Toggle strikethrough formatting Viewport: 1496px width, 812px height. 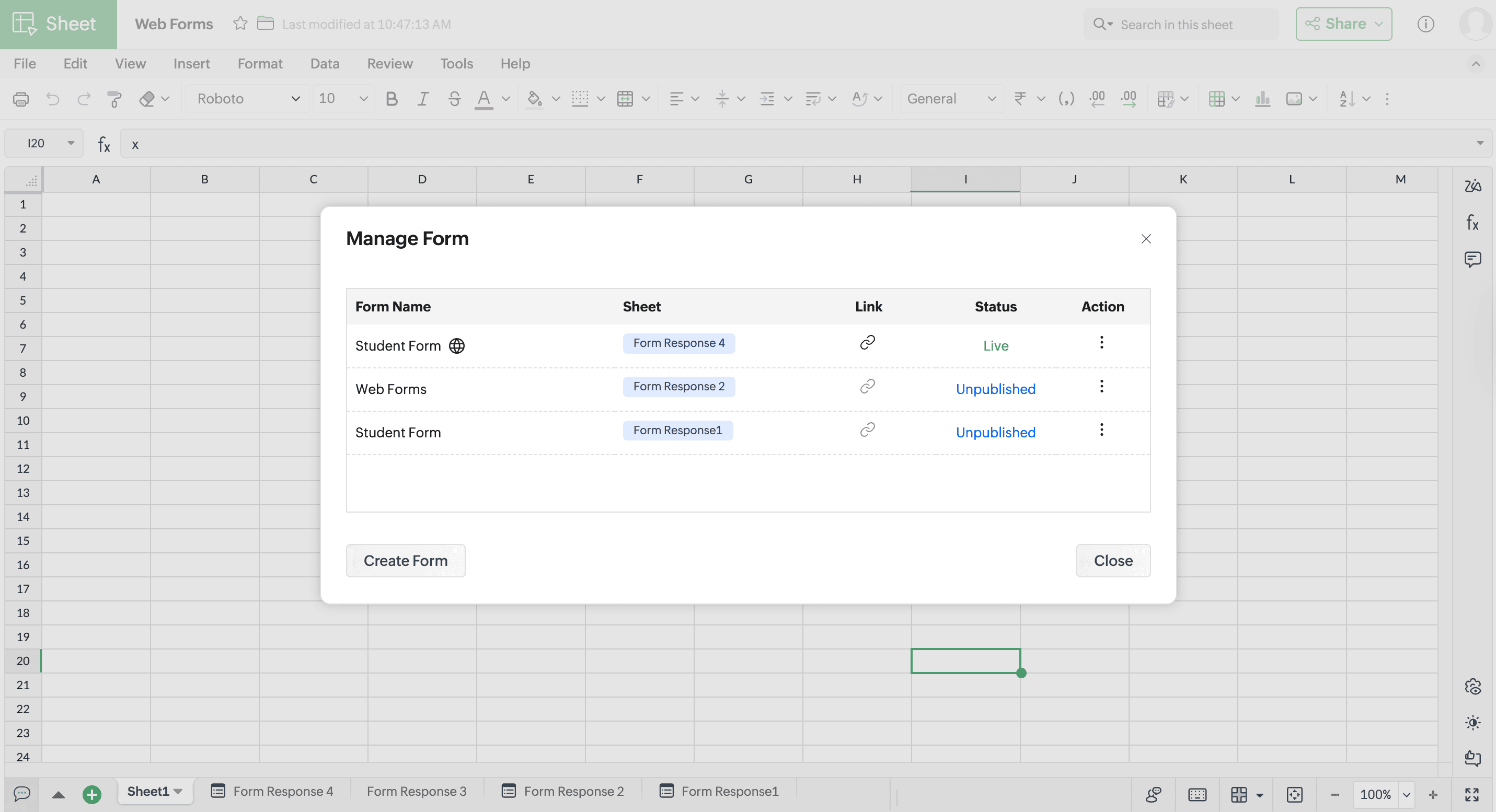[x=454, y=99]
